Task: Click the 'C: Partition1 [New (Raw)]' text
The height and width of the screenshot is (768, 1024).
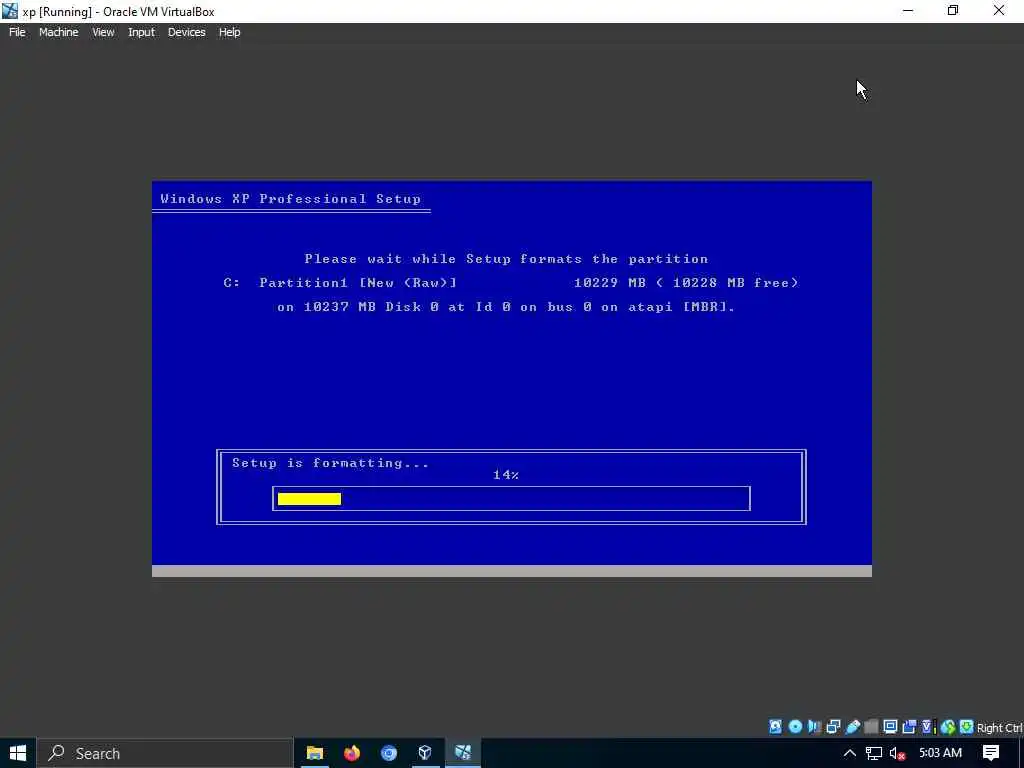Action: (340, 283)
